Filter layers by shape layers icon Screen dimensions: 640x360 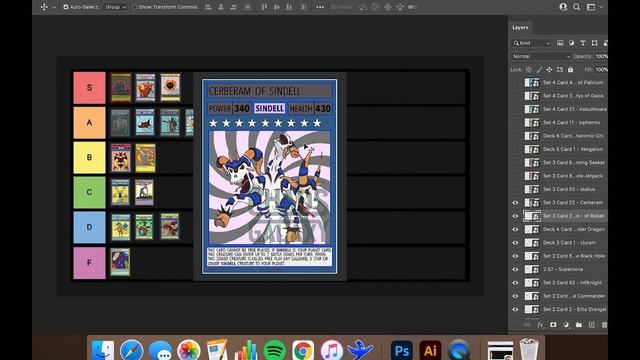click(x=594, y=43)
